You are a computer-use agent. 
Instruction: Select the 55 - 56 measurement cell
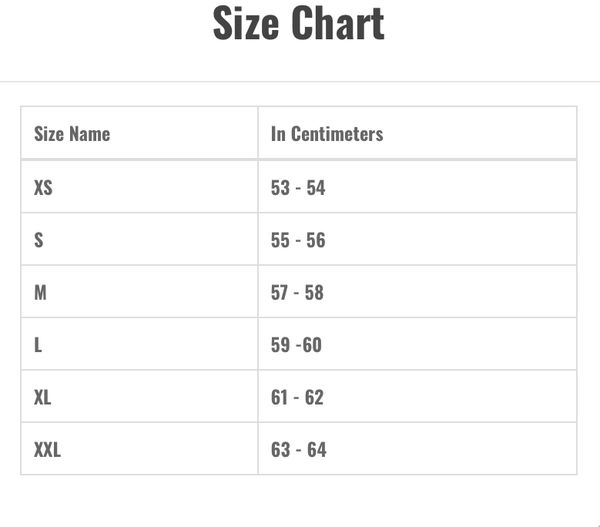tap(298, 240)
